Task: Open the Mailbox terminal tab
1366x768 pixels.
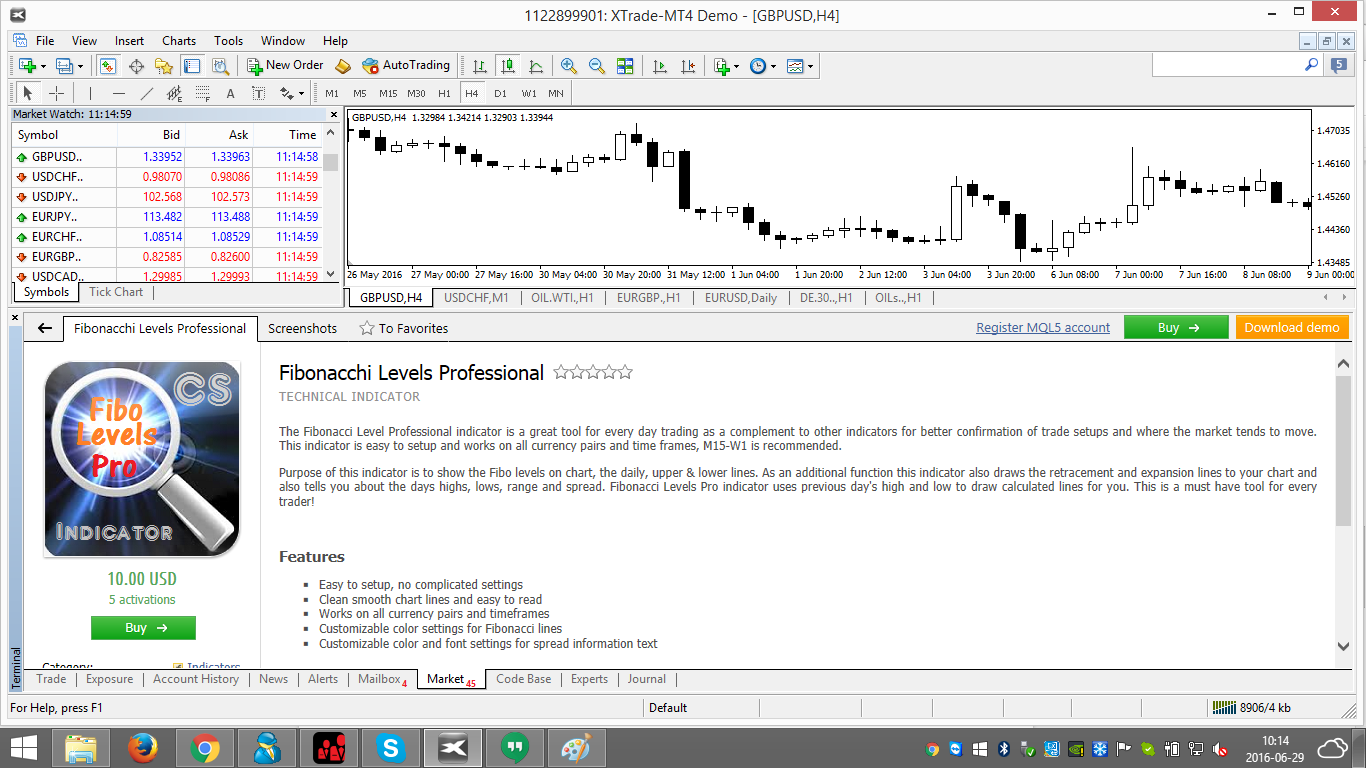Action: pyautogui.click(x=382, y=679)
